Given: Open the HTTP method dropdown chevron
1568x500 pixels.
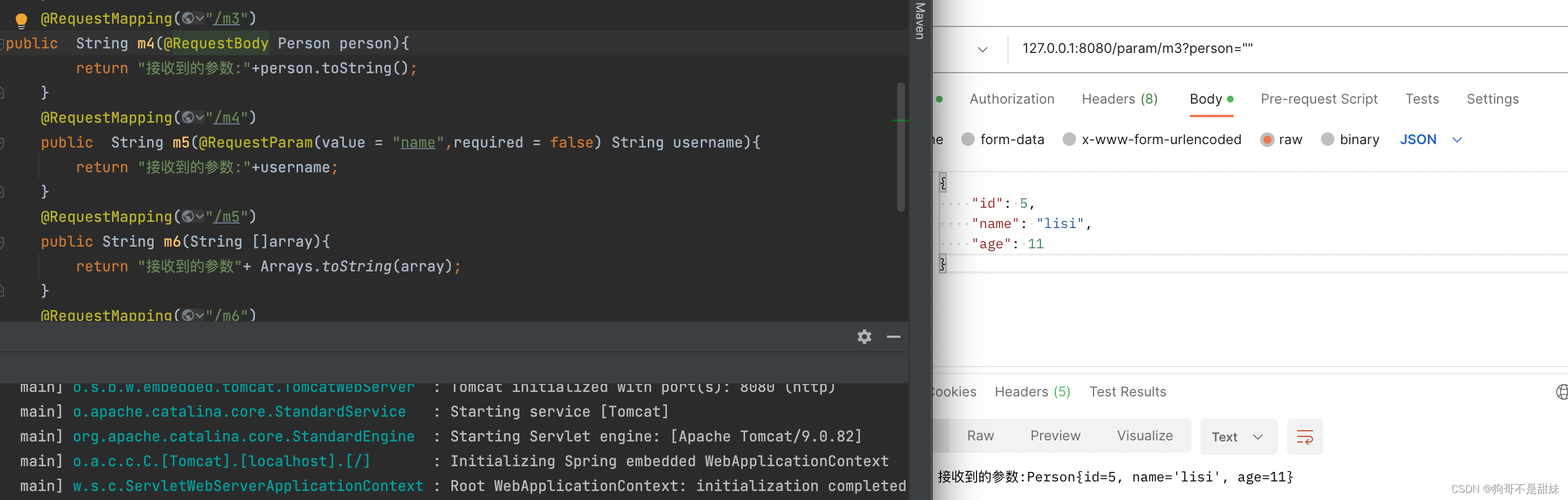Looking at the screenshot, I should click(x=983, y=50).
